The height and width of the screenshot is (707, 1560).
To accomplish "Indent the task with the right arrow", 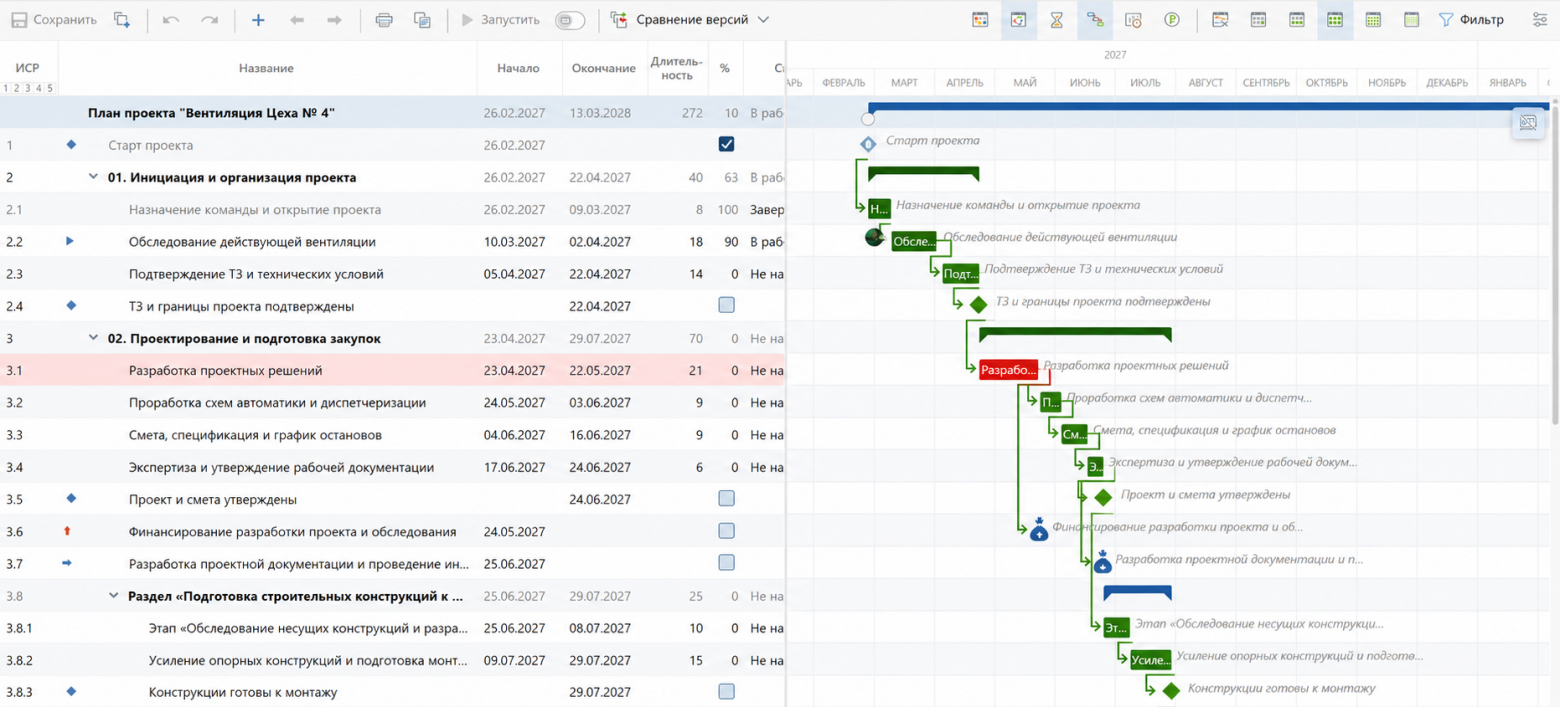I will point(334,20).
